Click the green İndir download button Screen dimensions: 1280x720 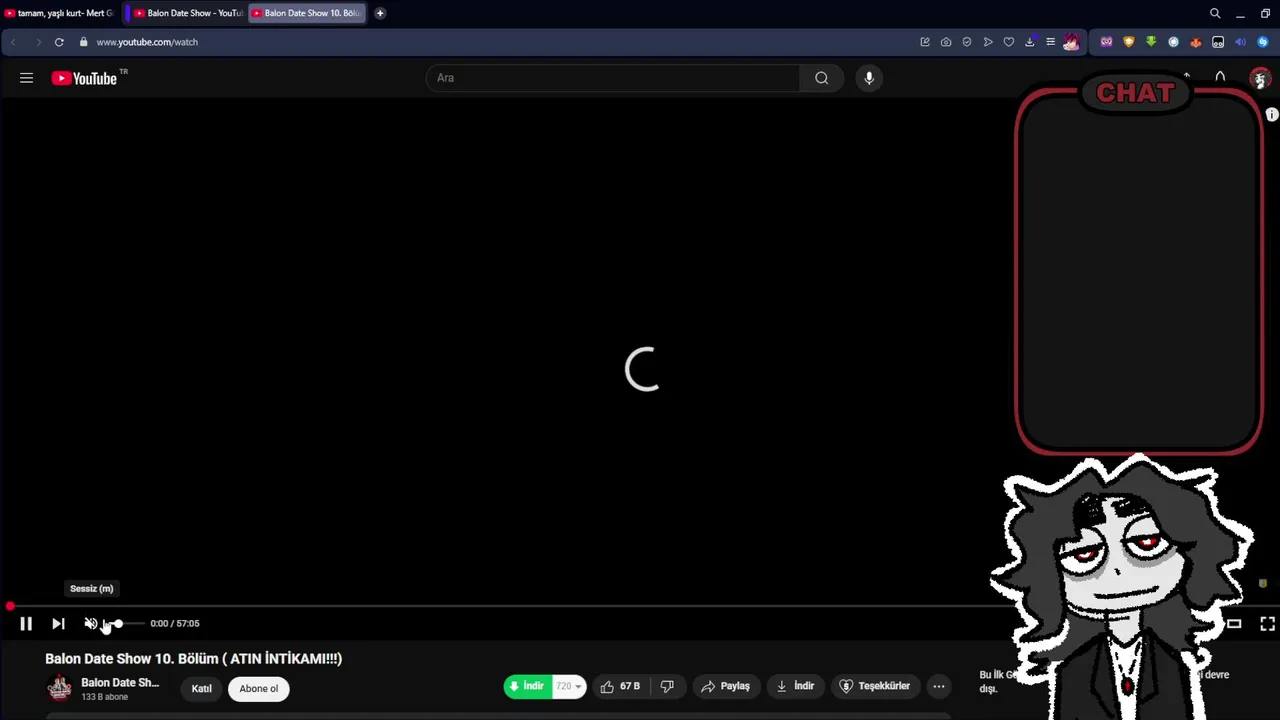[527, 686]
